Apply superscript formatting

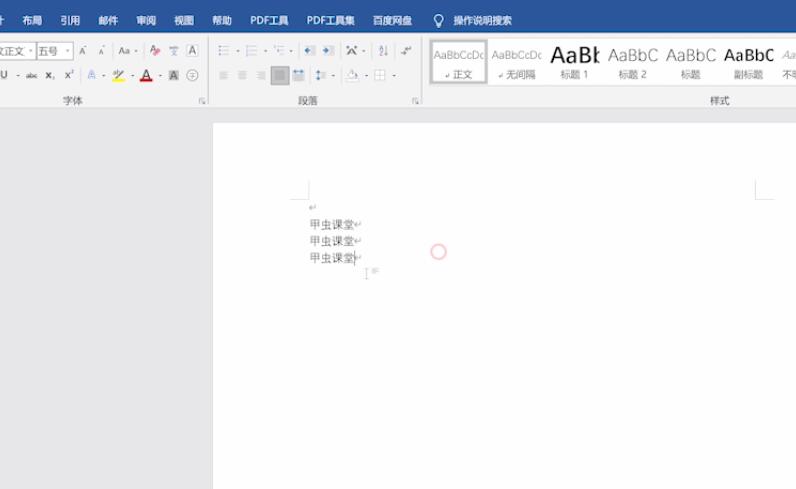(69, 76)
